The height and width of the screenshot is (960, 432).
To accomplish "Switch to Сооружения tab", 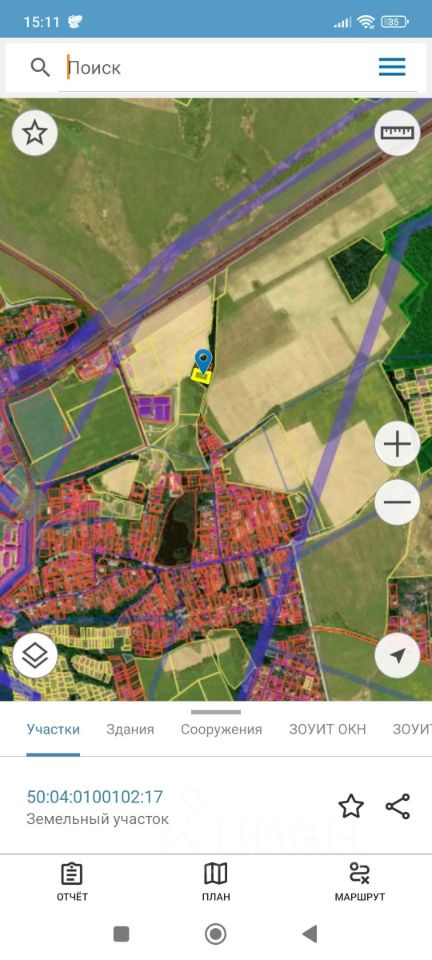I will (222, 729).
